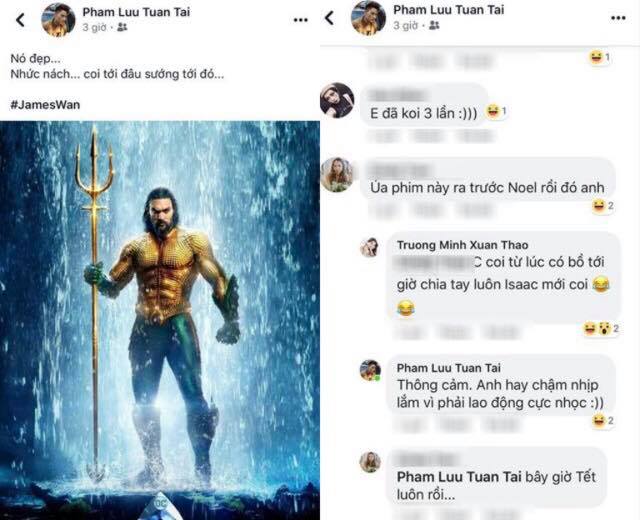640x520 pixels.
Task: Open three-dot options menu on left post
Action: [x=301, y=20]
